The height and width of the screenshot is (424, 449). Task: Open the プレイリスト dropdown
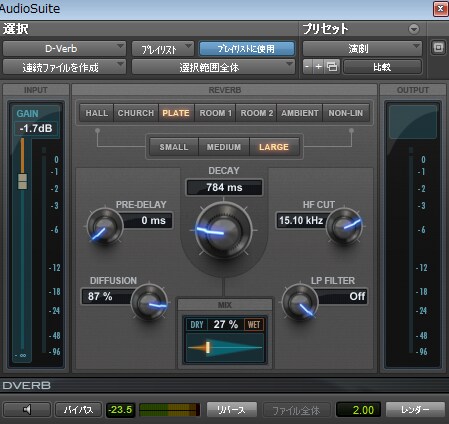point(163,49)
